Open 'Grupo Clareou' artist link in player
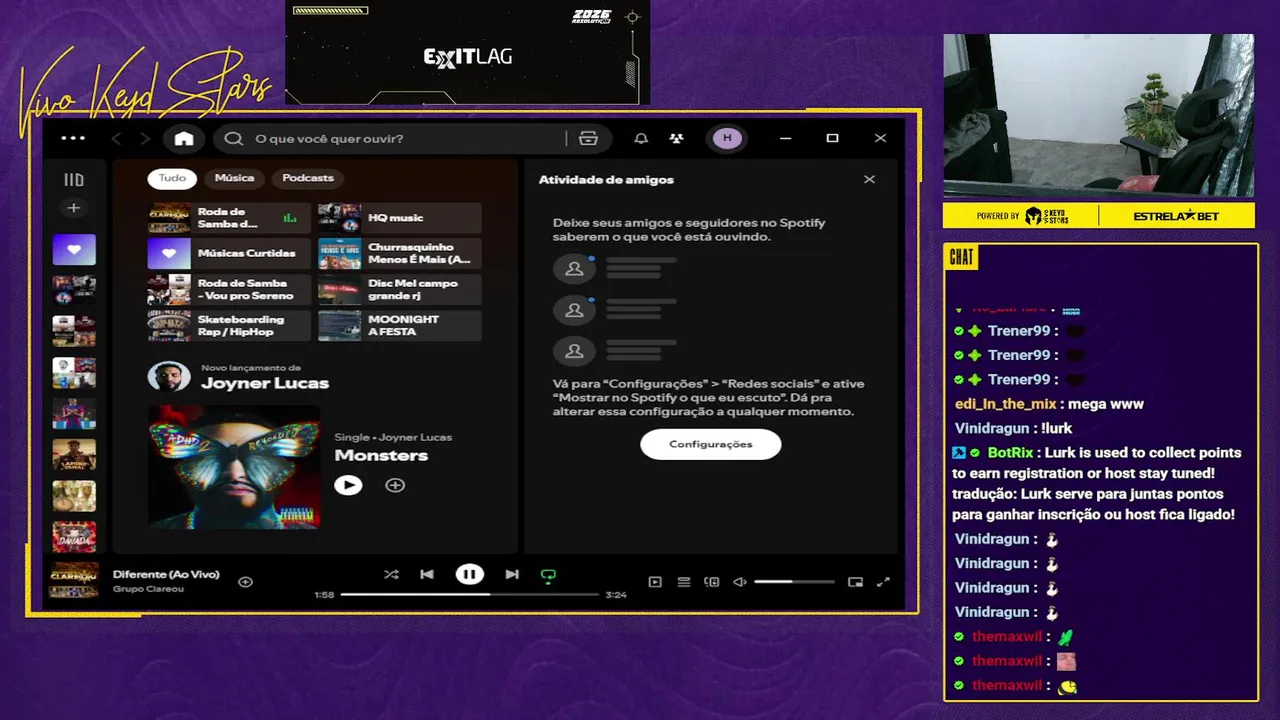Image resolution: width=1280 pixels, height=720 pixels. [x=148, y=589]
